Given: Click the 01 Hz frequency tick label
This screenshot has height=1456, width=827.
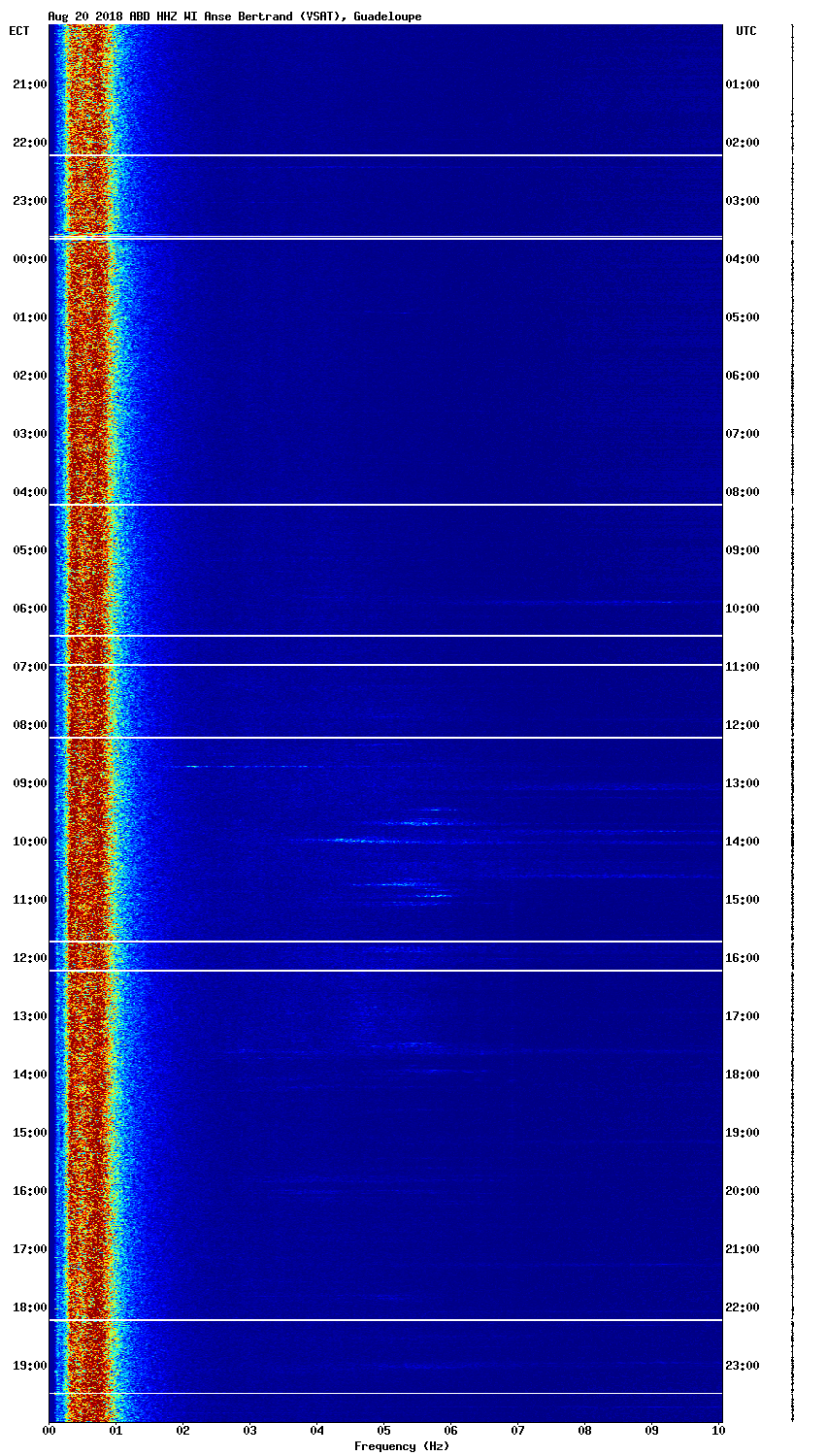Looking at the screenshot, I should pos(116,1431).
